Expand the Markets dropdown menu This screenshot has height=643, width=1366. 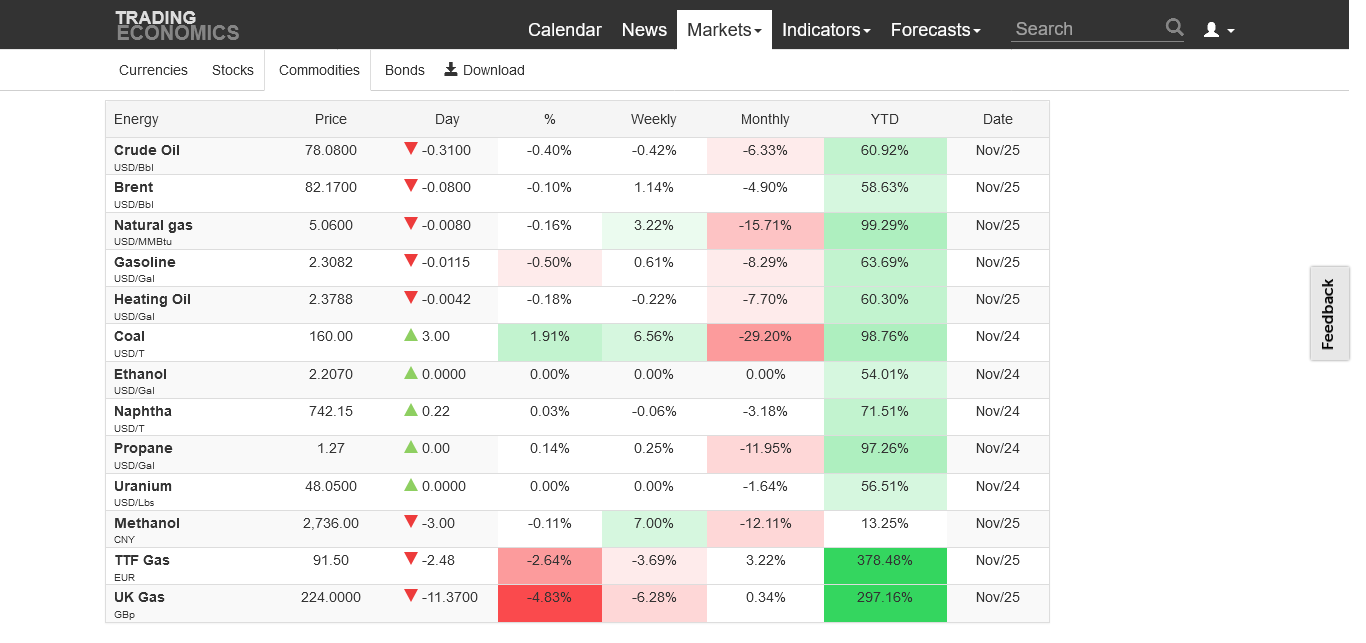724,30
